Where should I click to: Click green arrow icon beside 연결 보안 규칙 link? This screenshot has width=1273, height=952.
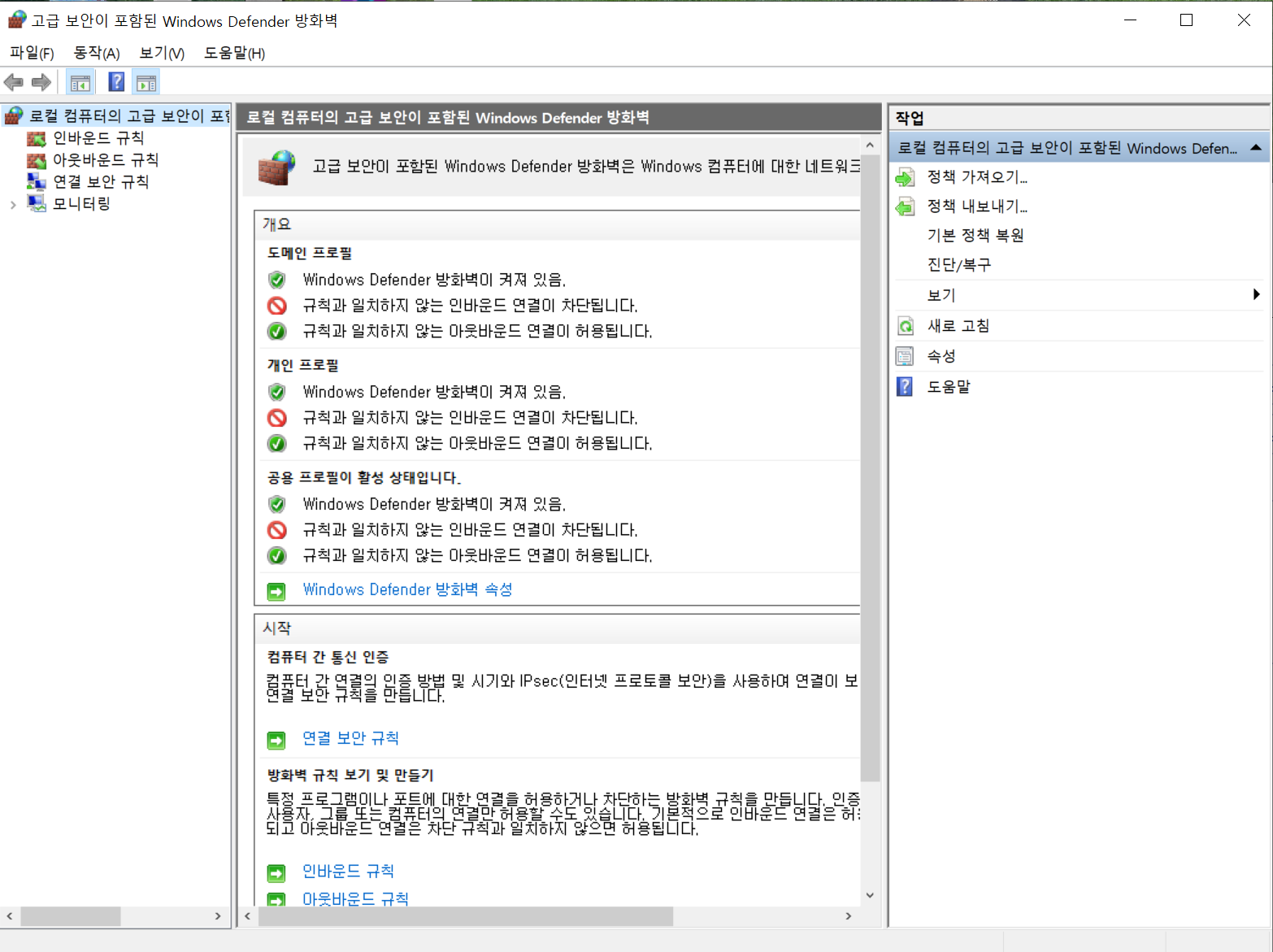[x=276, y=740]
